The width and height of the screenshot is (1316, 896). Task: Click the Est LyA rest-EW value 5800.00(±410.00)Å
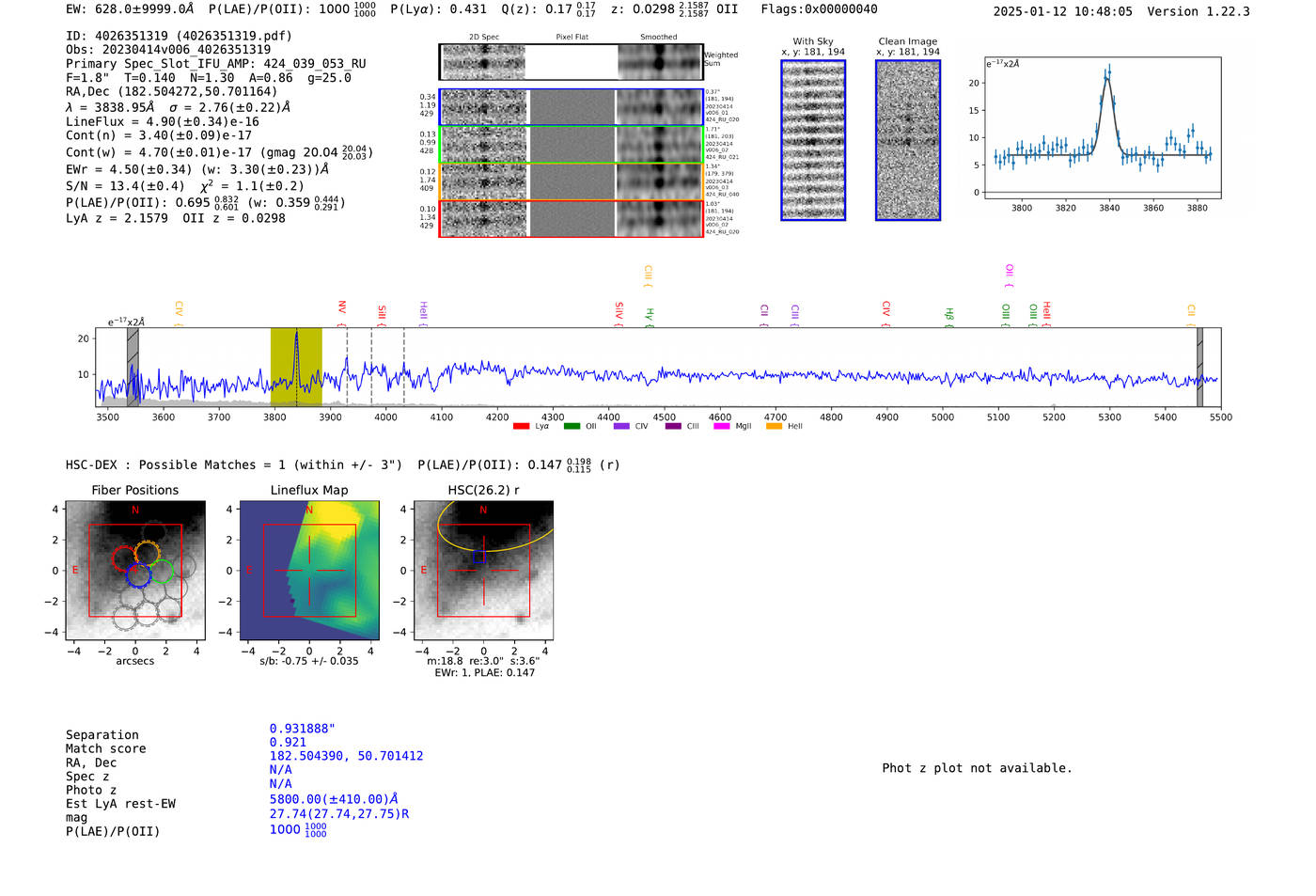tap(334, 799)
